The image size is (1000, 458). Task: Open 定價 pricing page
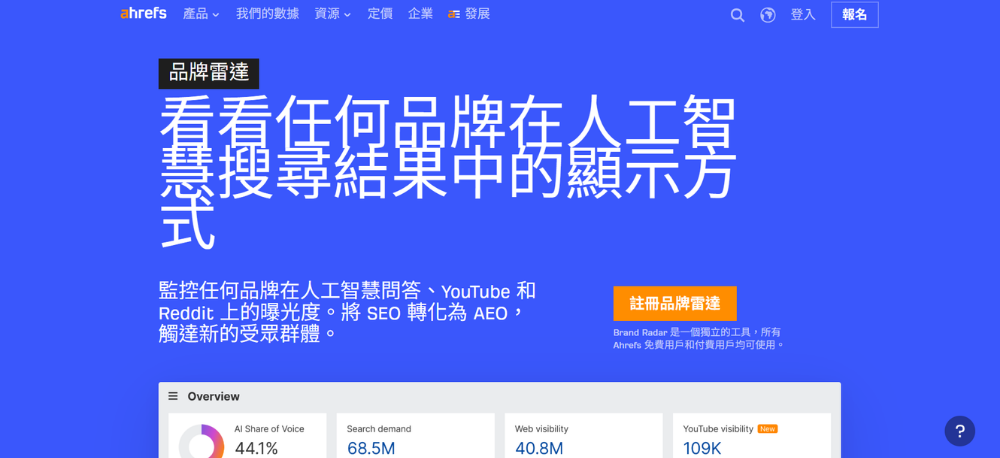(x=380, y=14)
